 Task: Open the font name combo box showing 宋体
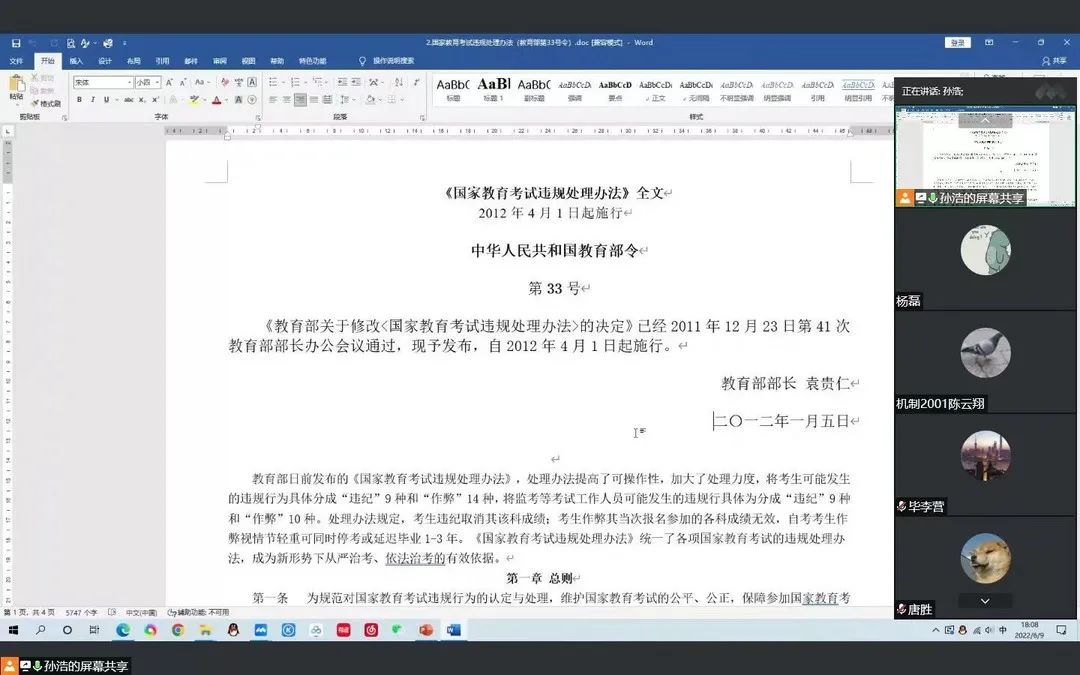[103, 83]
